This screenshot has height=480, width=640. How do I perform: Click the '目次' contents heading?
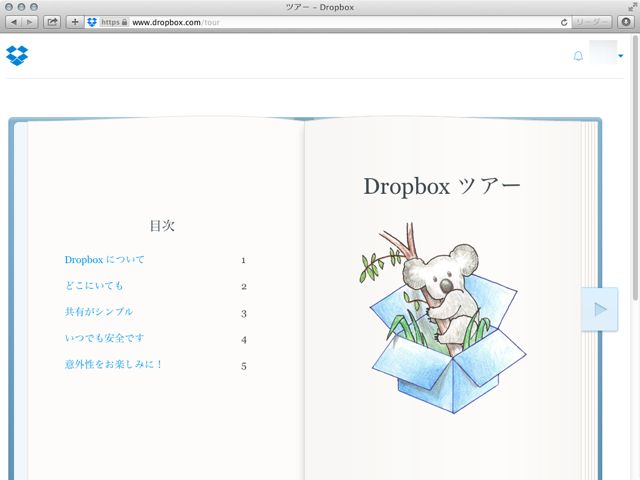coord(162,225)
